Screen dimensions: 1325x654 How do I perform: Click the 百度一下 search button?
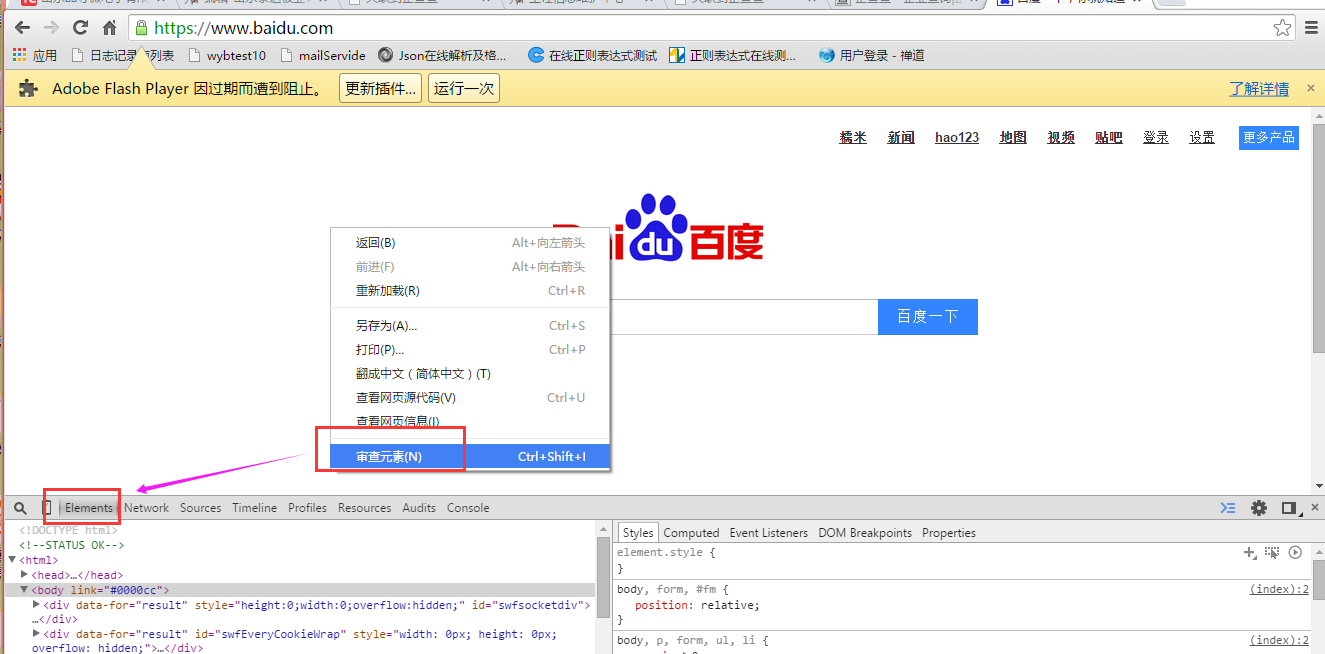[x=928, y=317]
